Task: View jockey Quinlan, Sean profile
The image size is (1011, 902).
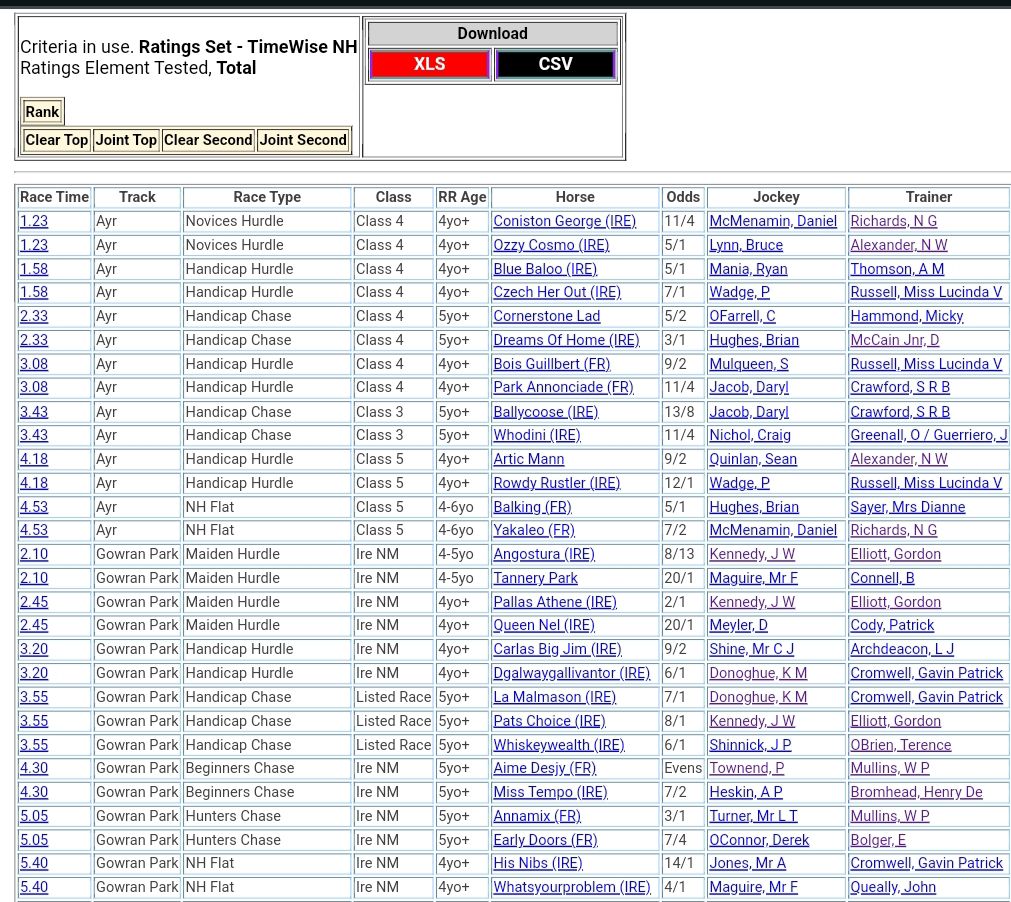Action: coord(752,459)
